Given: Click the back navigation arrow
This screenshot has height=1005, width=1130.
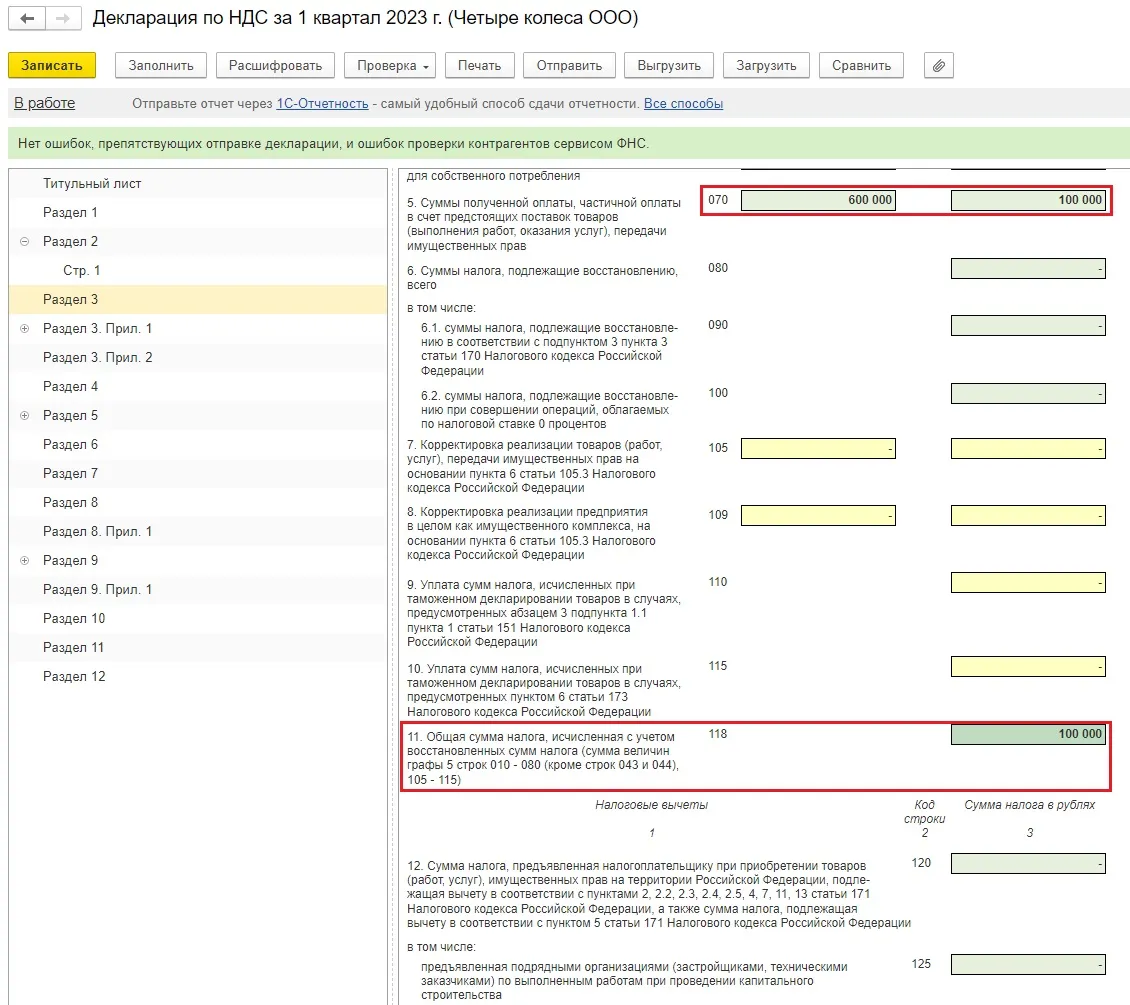Looking at the screenshot, I should coord(27,19).
